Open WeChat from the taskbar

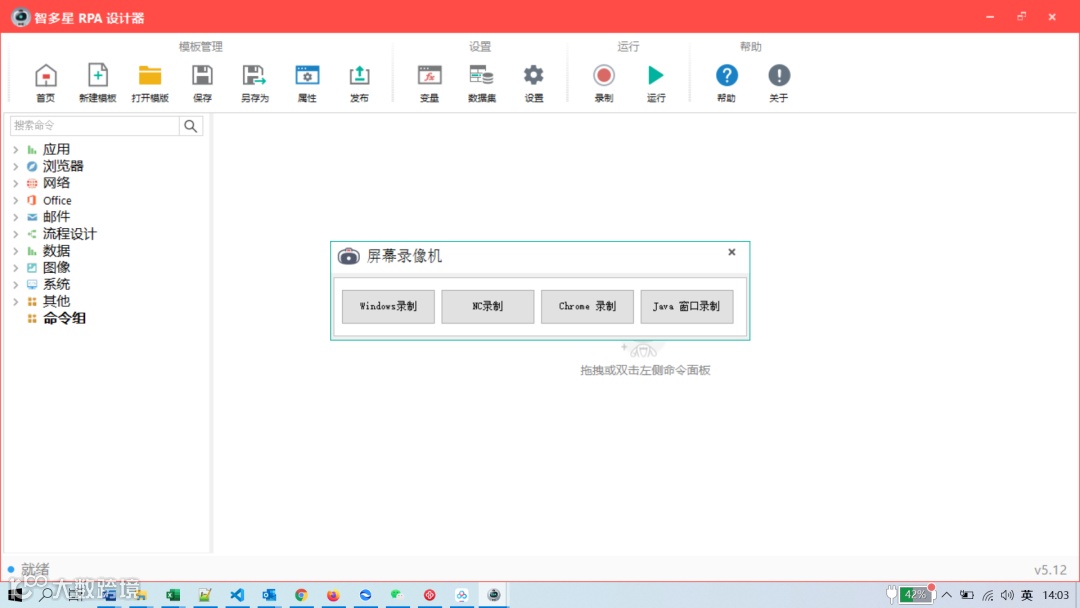click(397, 595)
